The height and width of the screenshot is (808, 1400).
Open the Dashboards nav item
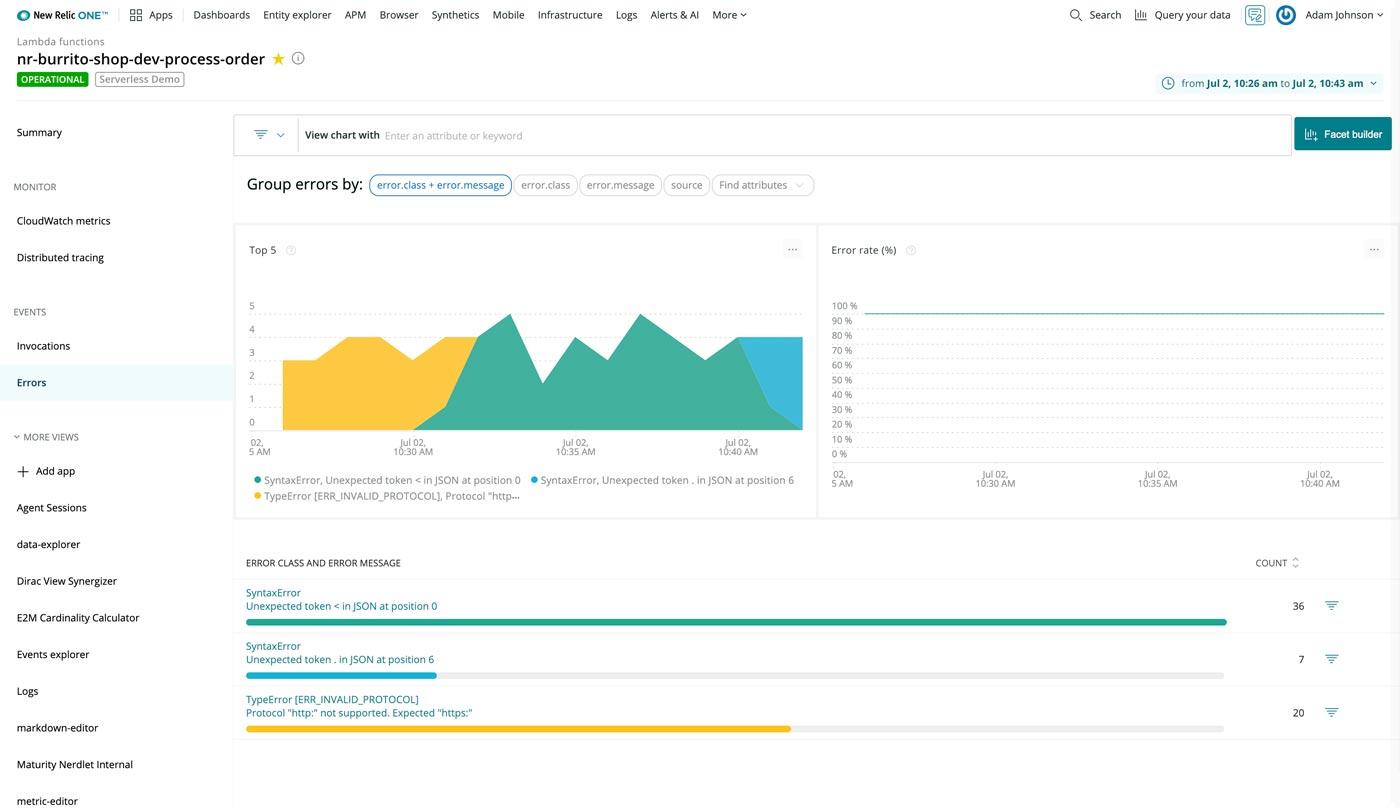pos(221,15)
